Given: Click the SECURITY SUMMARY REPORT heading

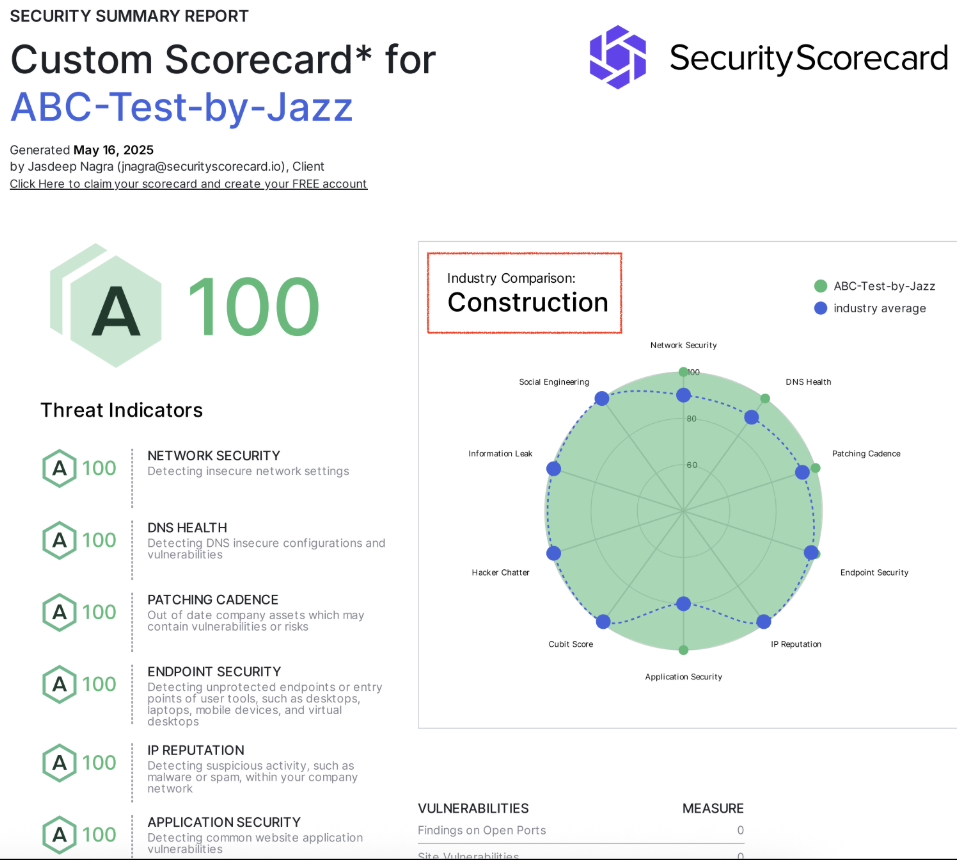Looking at the screenshot, I should tap(129, 16).
